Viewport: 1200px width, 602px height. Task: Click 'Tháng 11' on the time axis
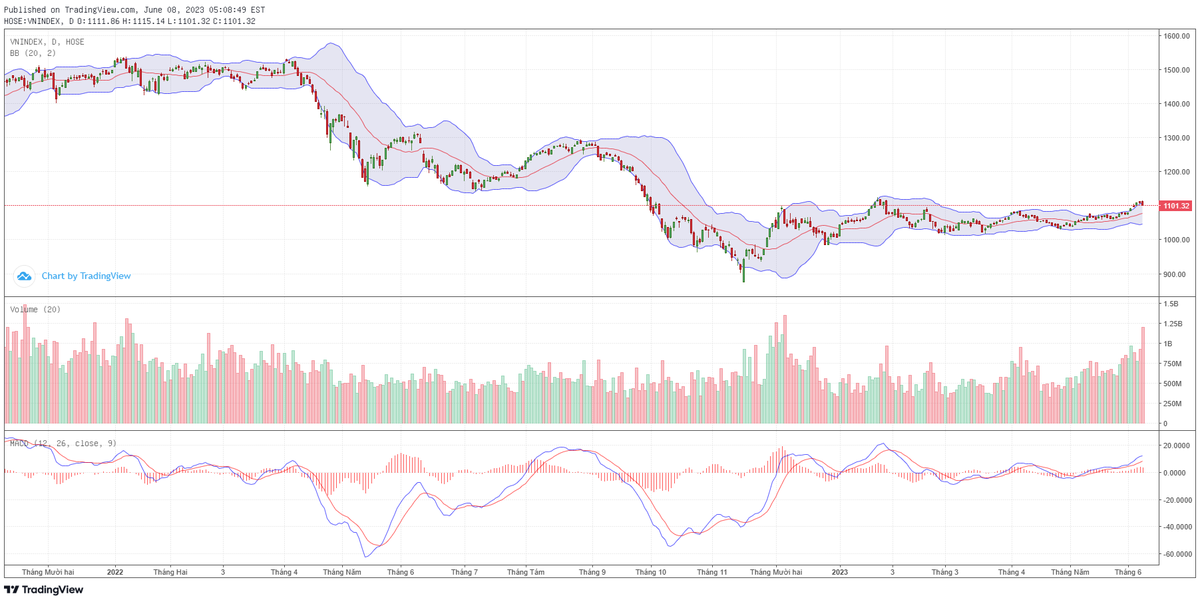pos(712,573)
